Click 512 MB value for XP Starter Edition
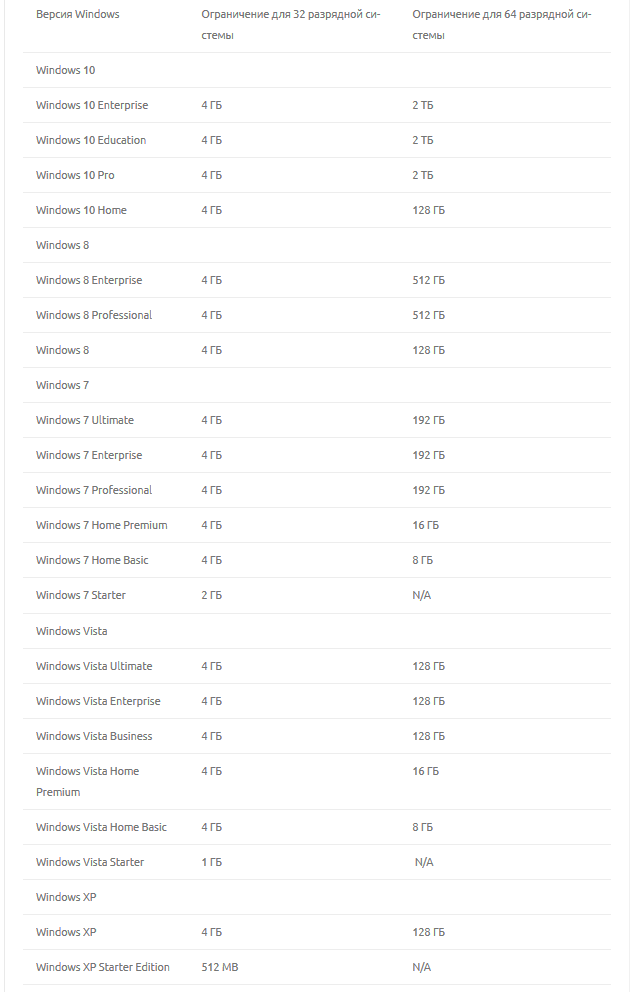Screen dimensions: 634x992 219,967
